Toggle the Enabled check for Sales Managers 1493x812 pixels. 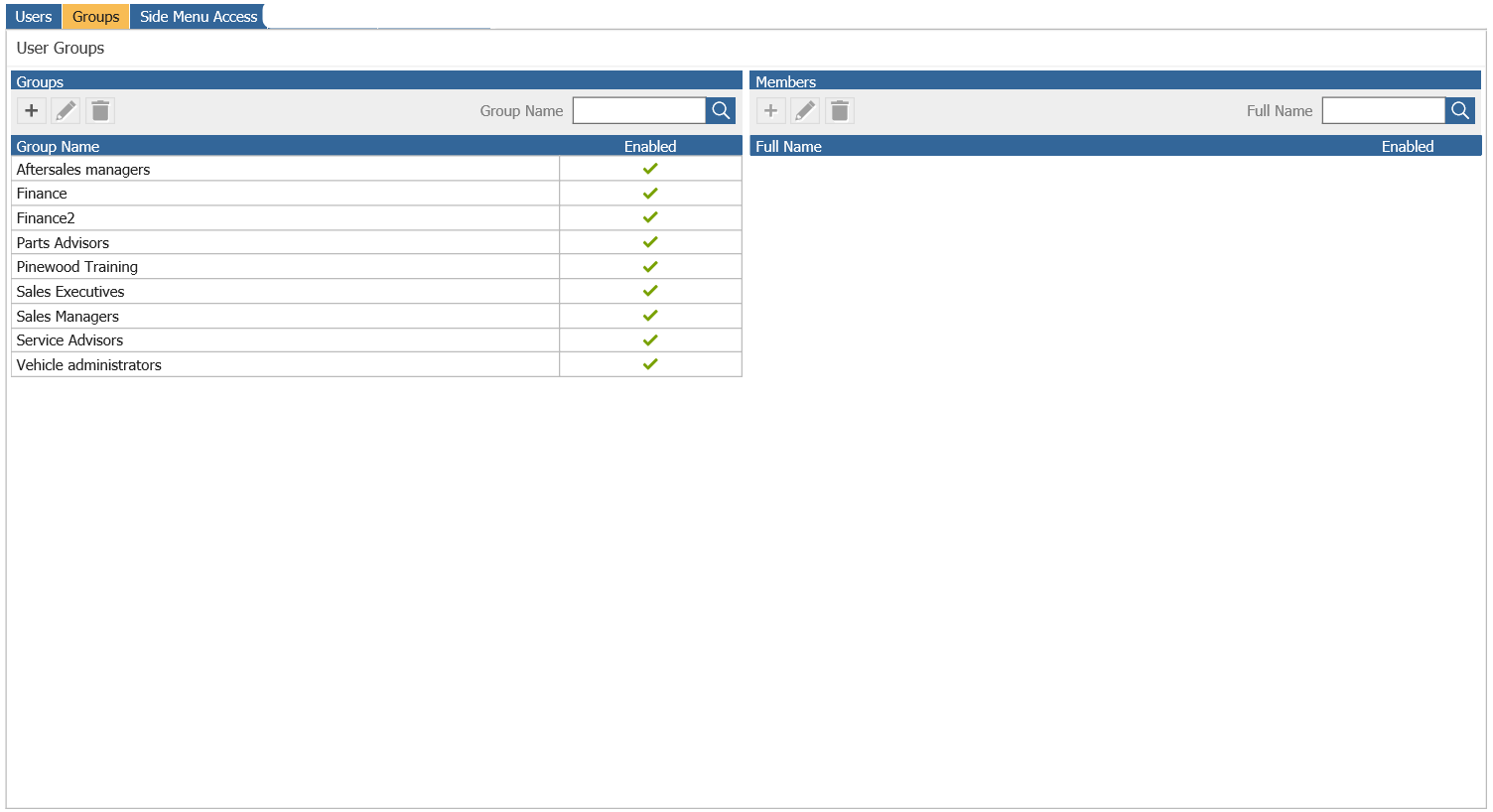click(650, 316)
